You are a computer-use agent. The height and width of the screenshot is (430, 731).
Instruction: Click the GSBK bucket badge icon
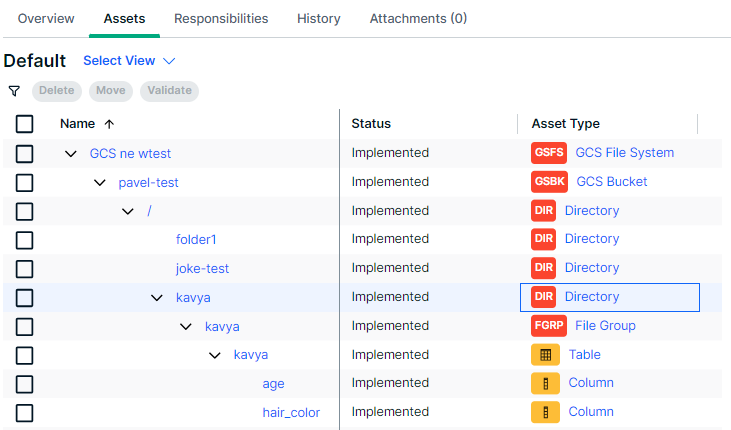[x=550, y=182]
